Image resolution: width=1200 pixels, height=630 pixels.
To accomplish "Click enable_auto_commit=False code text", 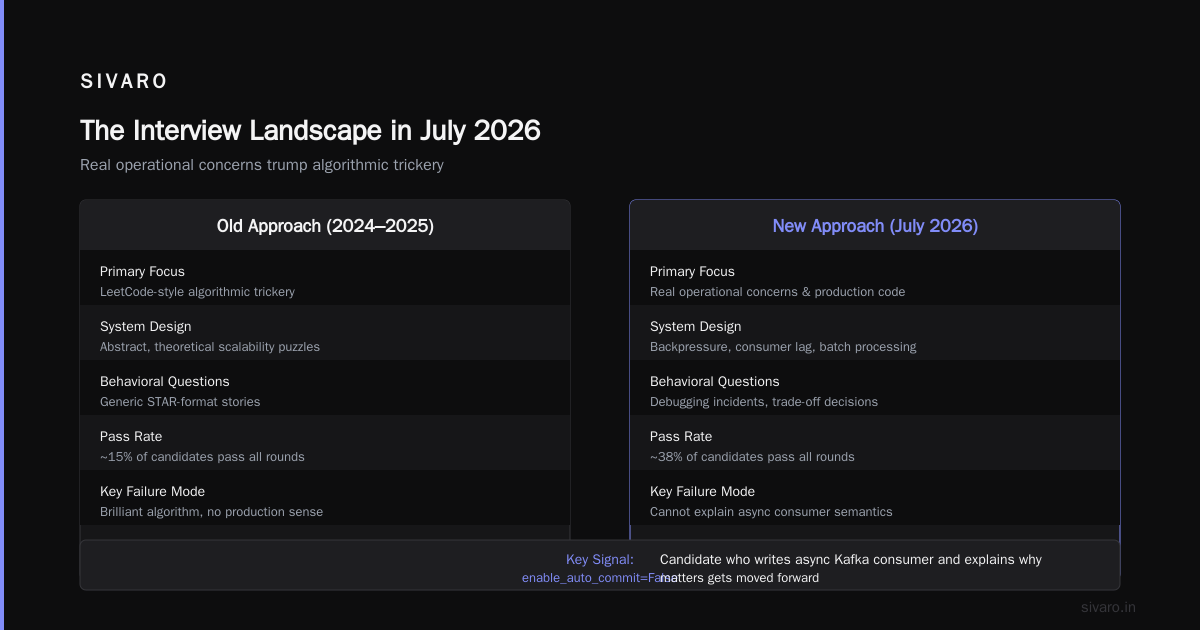I will pyautogui.click(x=598, y=578).
